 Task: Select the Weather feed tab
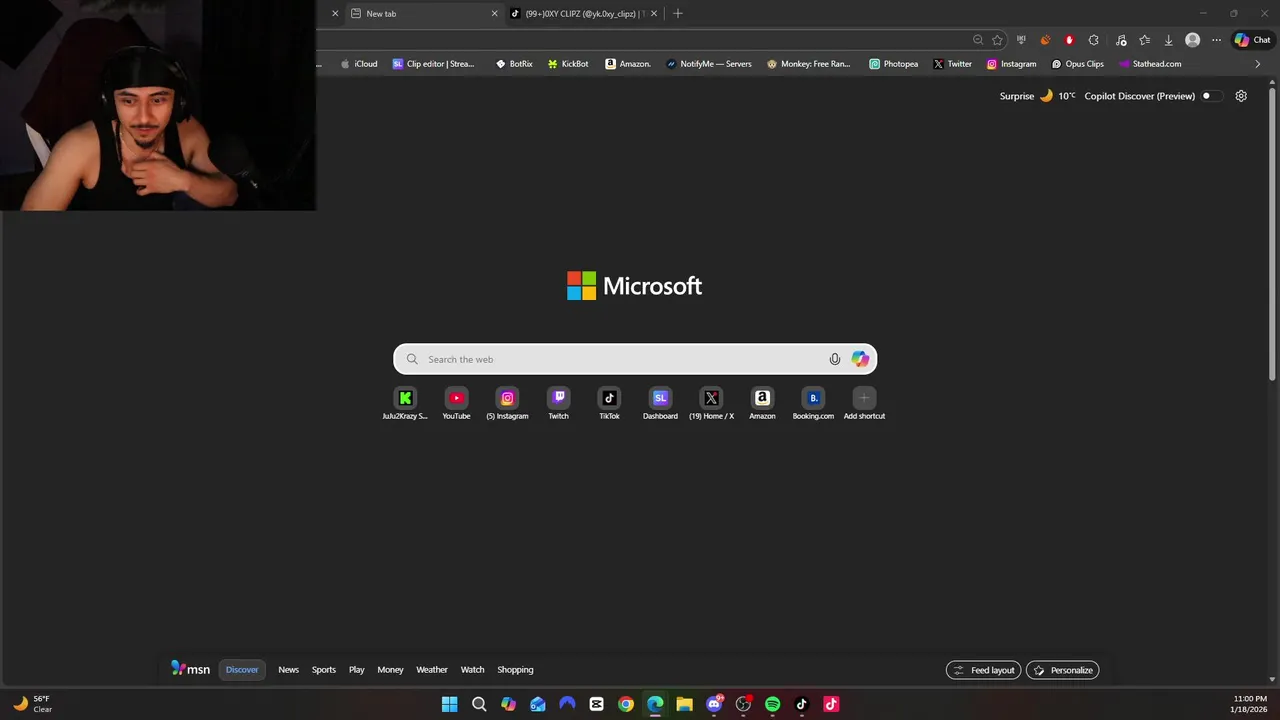pyautogui.click(x=432, y=670)
